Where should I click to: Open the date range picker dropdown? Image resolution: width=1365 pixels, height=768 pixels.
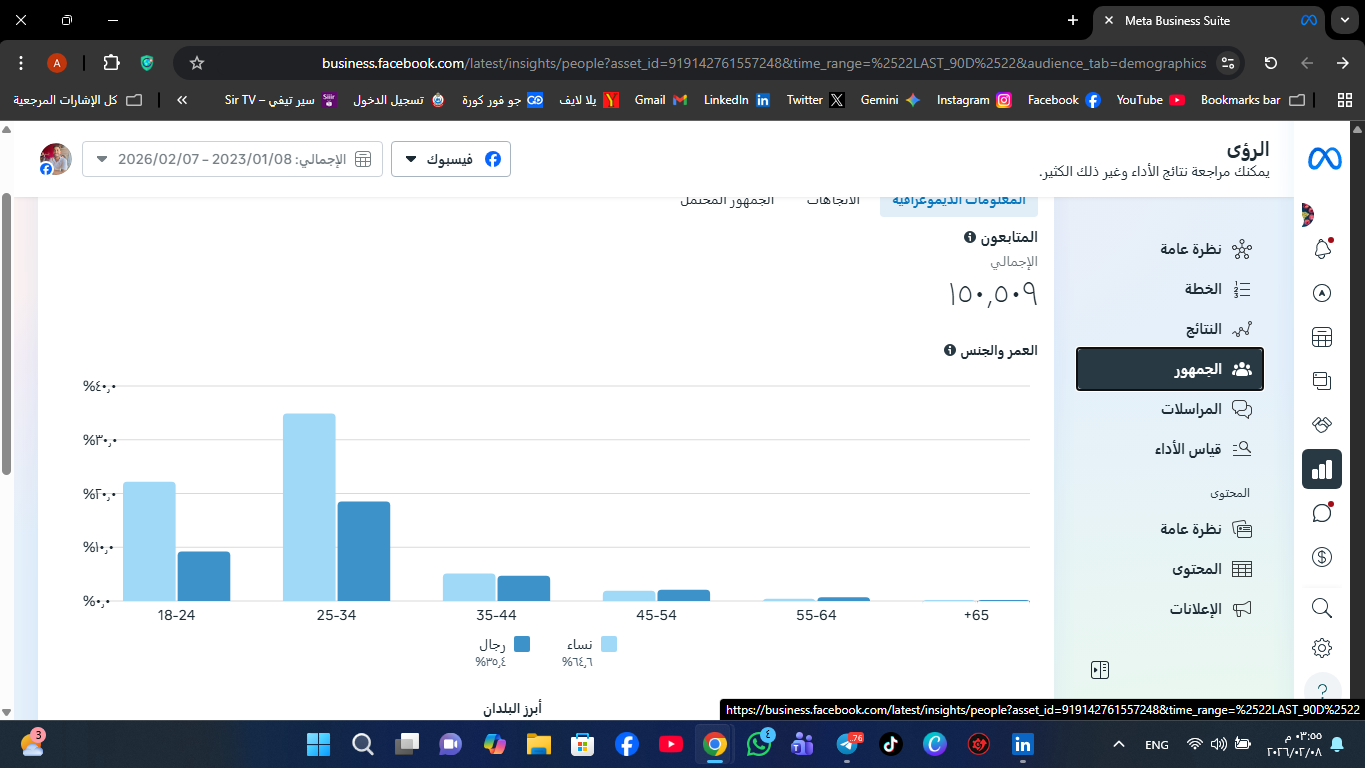tap(232, 159)
